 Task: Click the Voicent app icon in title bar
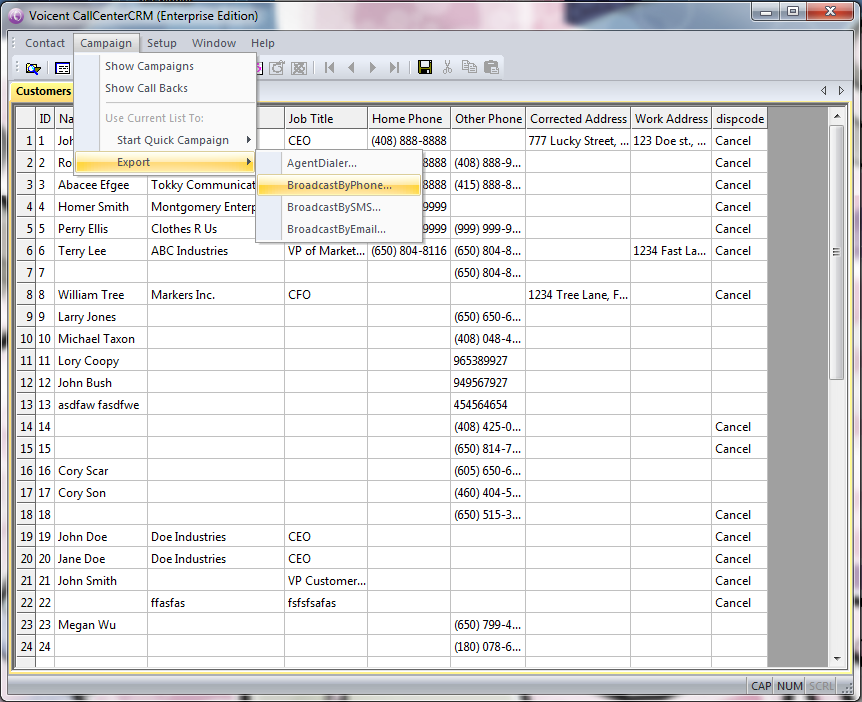click(x=16, y=16)
